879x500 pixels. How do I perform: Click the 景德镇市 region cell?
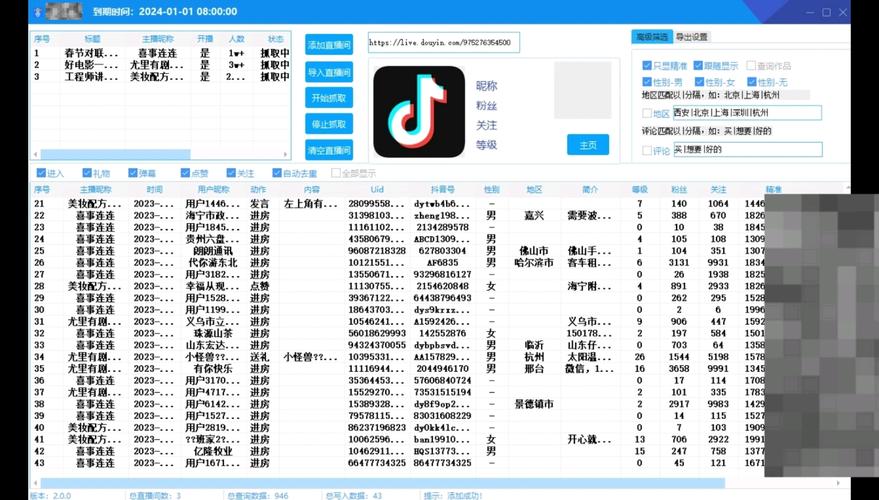(x=534, y=404)
